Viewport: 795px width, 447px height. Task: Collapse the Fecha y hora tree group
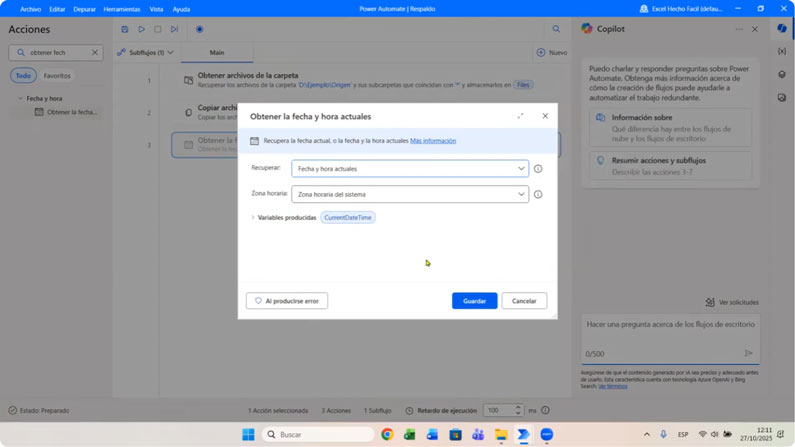20,98
